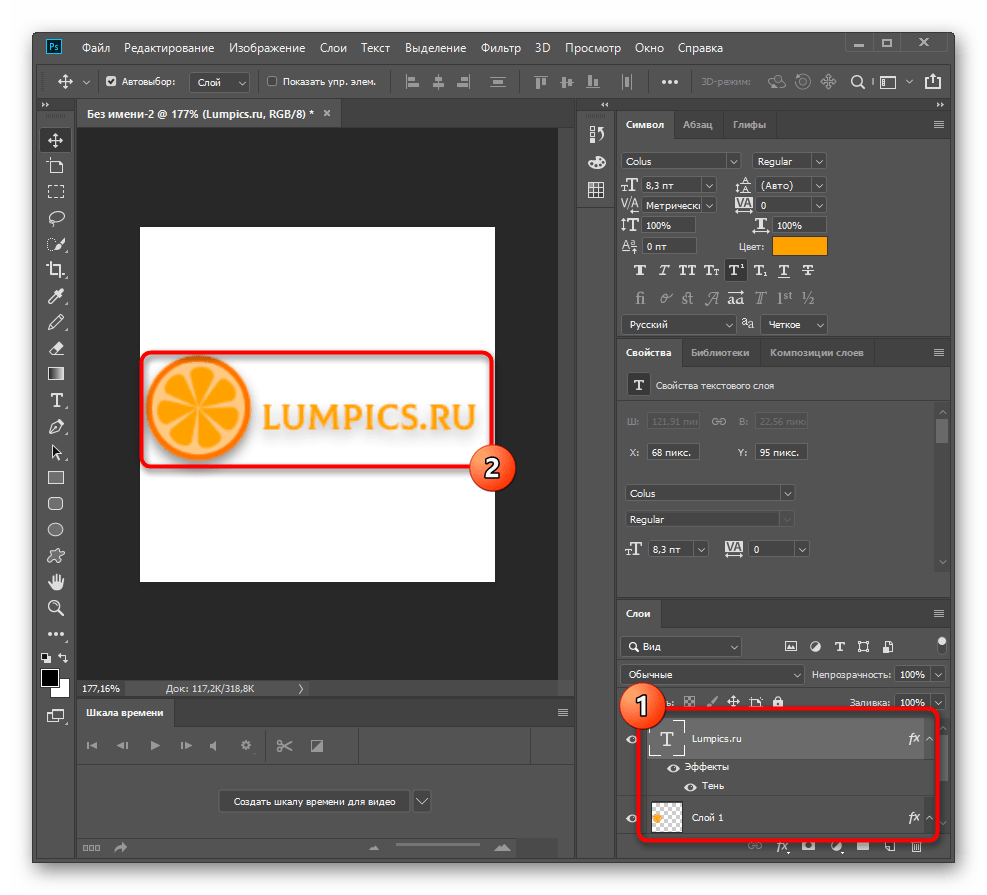987x895 pixels.
Task: Select the Zoom tool in the toolbox
Action: pos(55,608)
